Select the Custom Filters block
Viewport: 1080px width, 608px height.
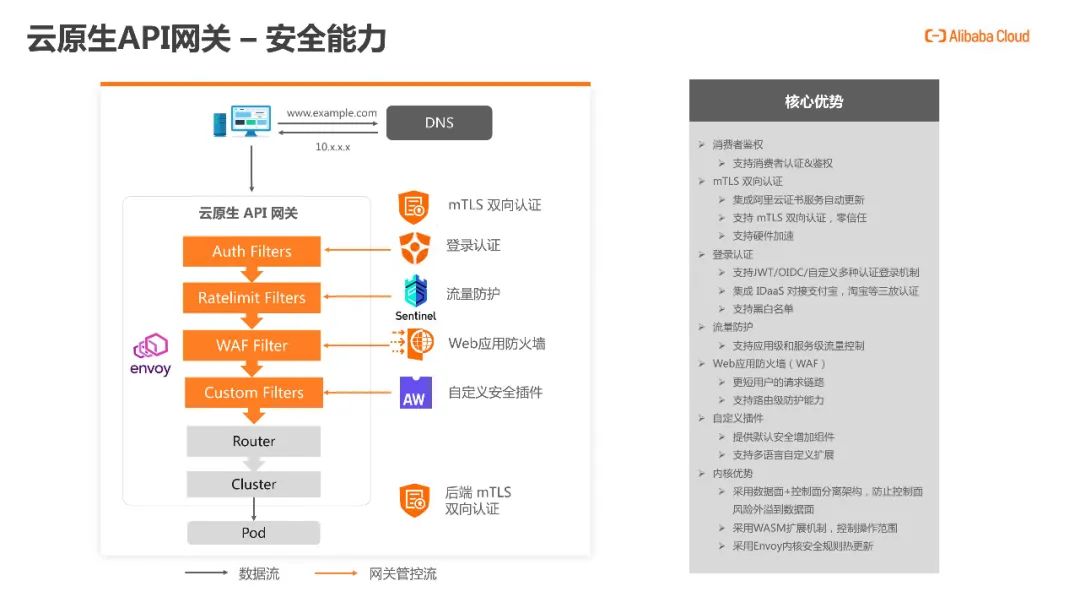(253, 392)
